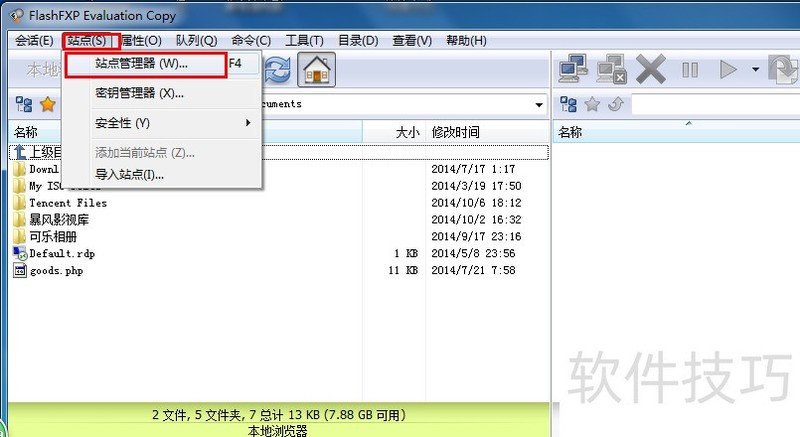Click the remote folder tree icon

(568, 104)
